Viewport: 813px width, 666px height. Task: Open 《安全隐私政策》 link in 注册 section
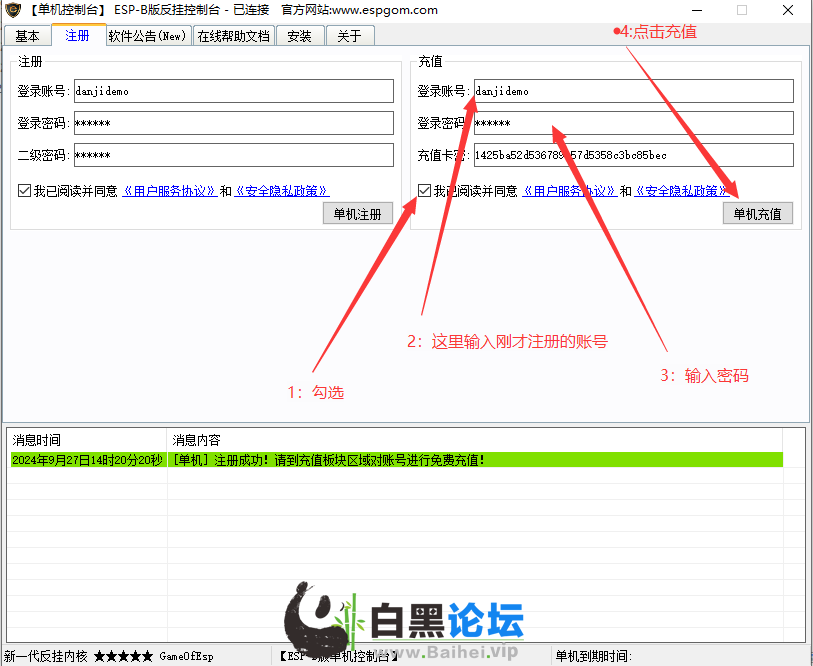click(x=282, y=191)
